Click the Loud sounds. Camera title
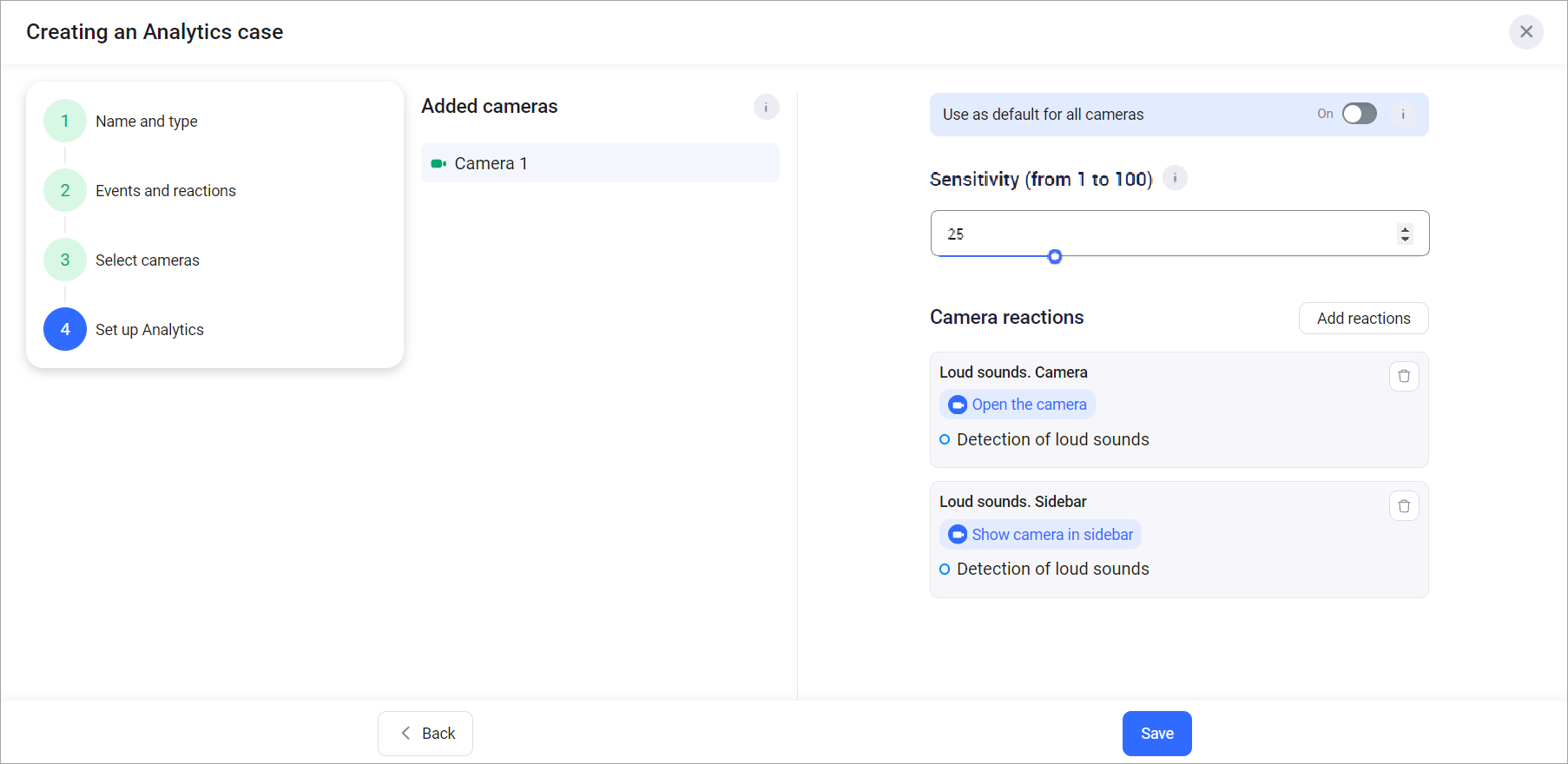1568x764 pixels. [x=1013, y=372]
